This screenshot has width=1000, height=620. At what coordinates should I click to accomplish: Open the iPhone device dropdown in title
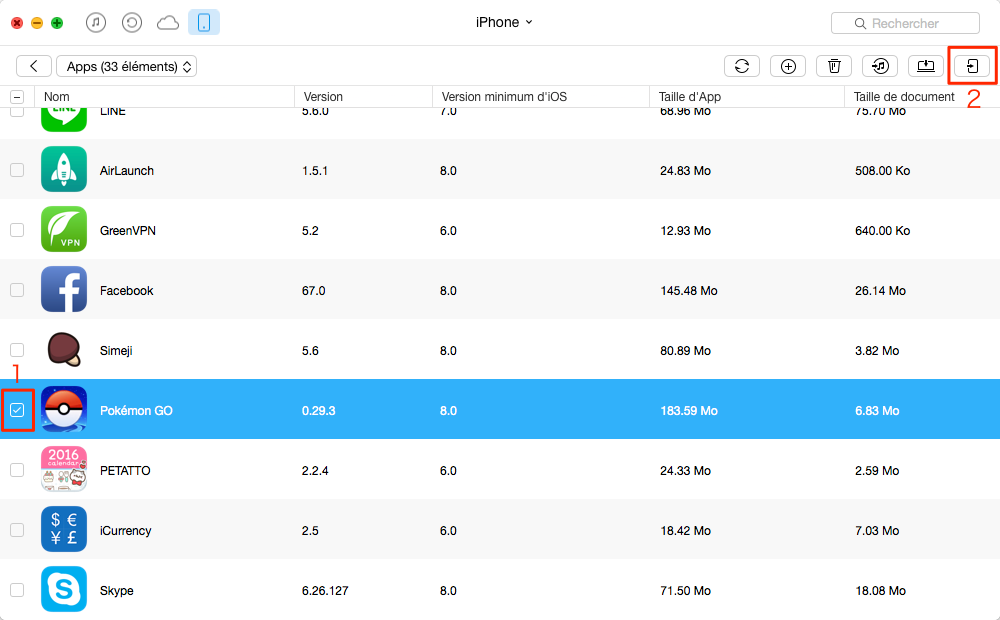coord(504,22)
